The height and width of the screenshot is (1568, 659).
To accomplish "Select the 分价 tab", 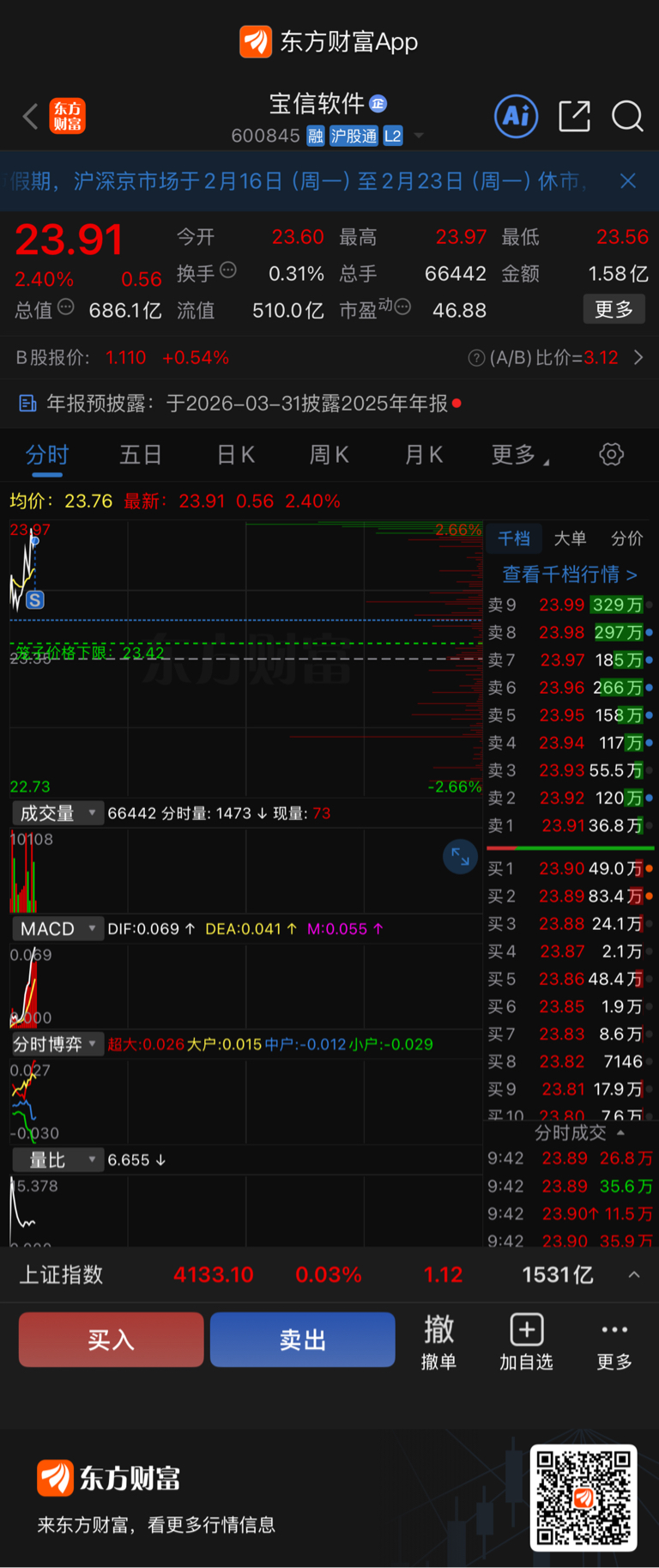I will click(626, 538).
